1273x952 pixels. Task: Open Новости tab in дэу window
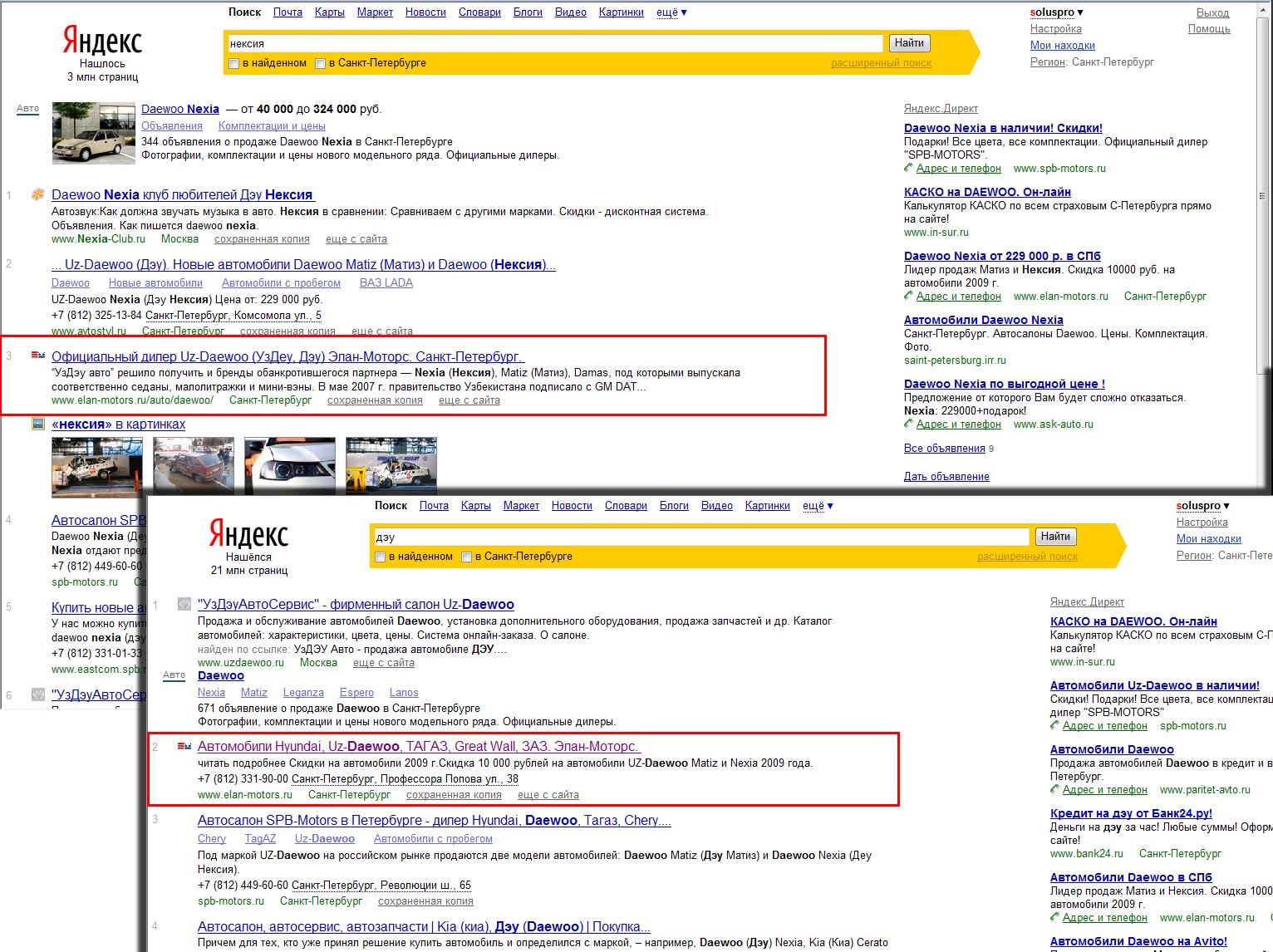[572, 506]
